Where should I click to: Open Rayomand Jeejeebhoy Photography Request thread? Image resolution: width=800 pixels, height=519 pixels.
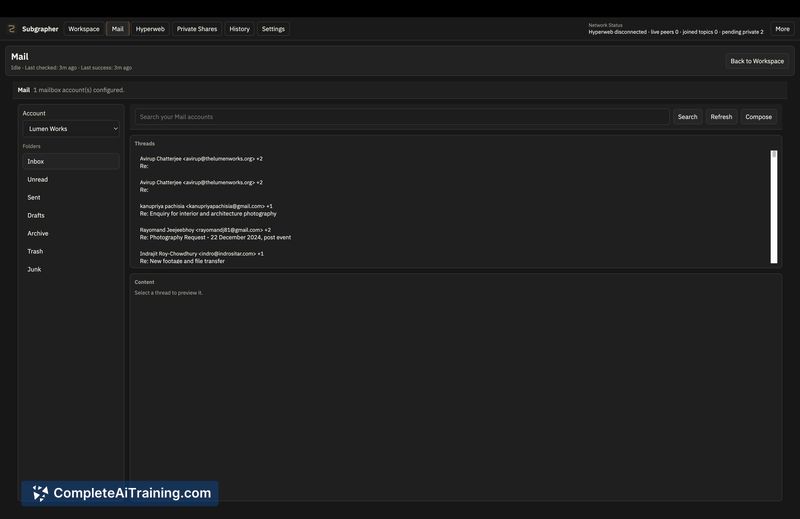[x=452, y=234]
